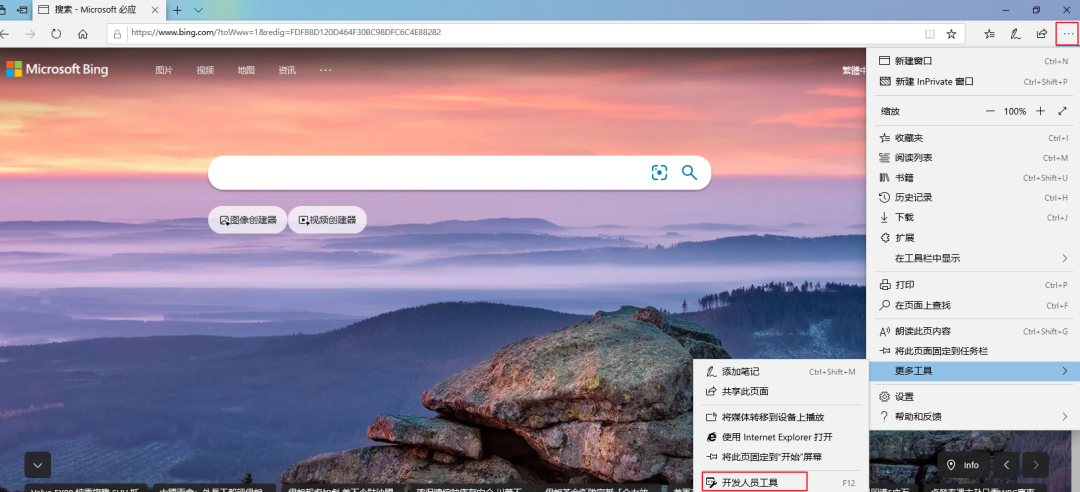Click the Bing search magnifier icon
This screenshot has width=1080, height=492.
click(689, 173)
